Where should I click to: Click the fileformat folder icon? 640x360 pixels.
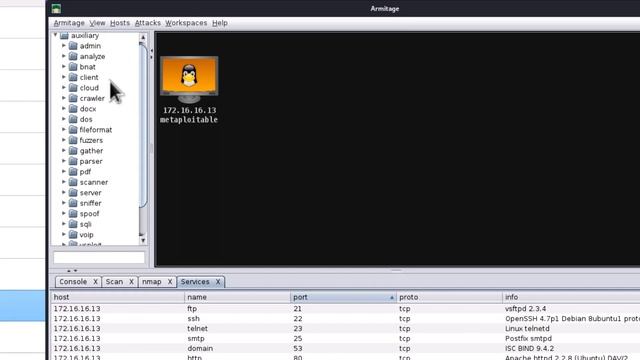(73, 130)
